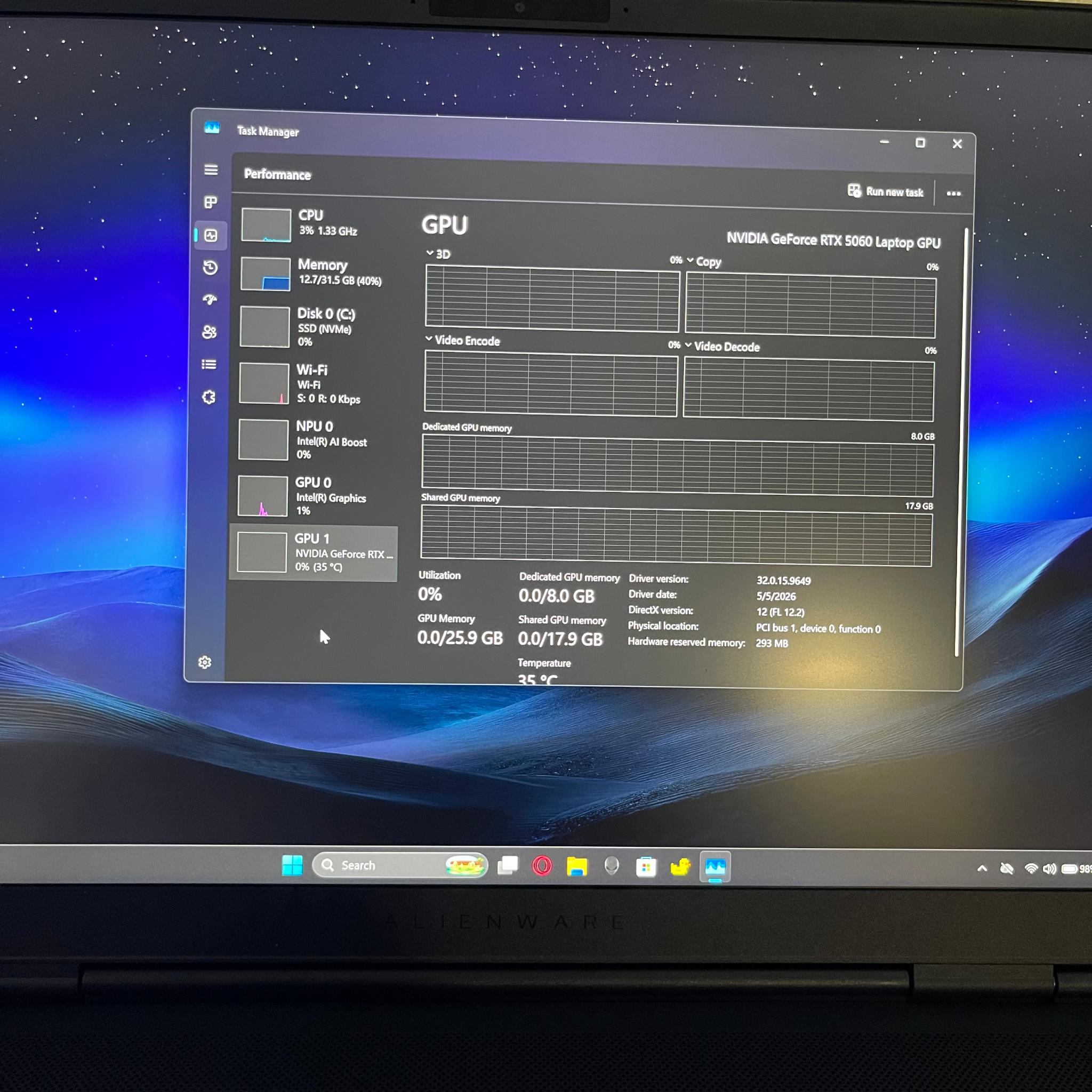
Task: Click the 0.0/25.9 GB GPU Memory value
Action: coord(460,638)
